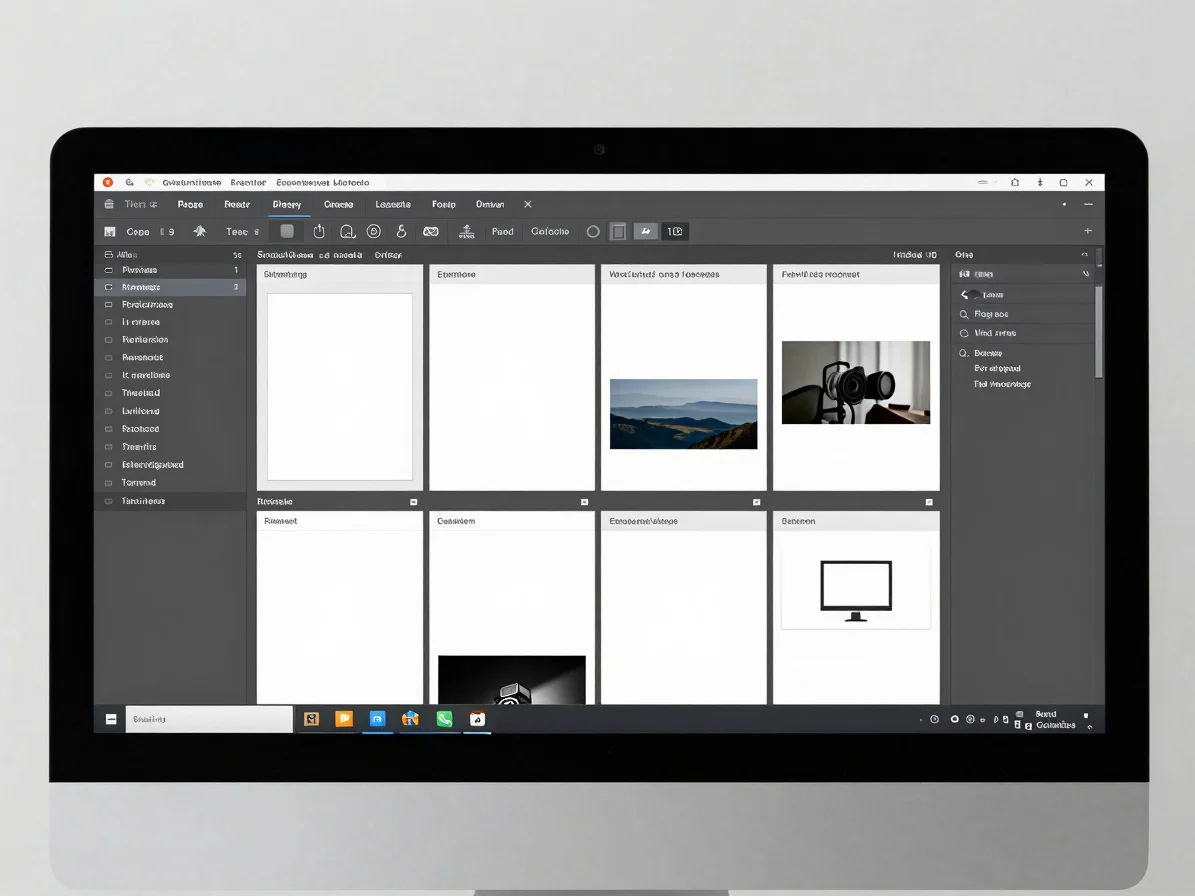
Task: Click the right panel vertical scrollbar
Action: click(1099, 332)
